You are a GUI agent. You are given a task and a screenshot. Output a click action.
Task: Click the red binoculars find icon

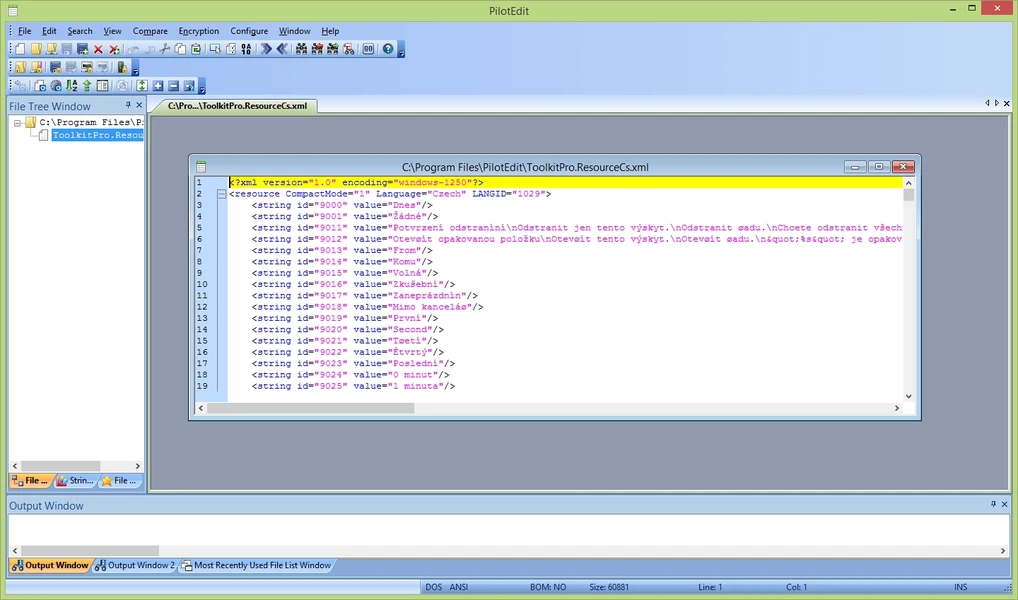pyautogui.click(x=317, y=49)
